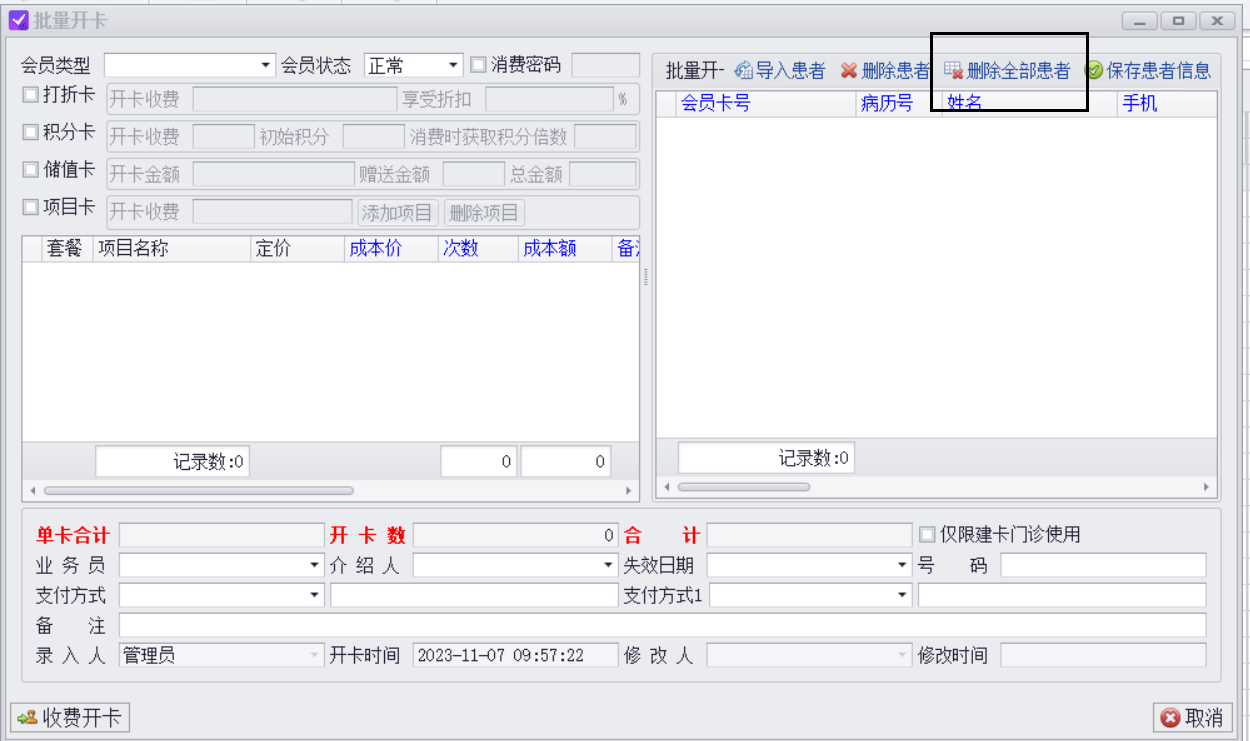This screenshot has height=741, width=1250.
Task: Click the 定价 column header
Action: [x=296, y=249]
